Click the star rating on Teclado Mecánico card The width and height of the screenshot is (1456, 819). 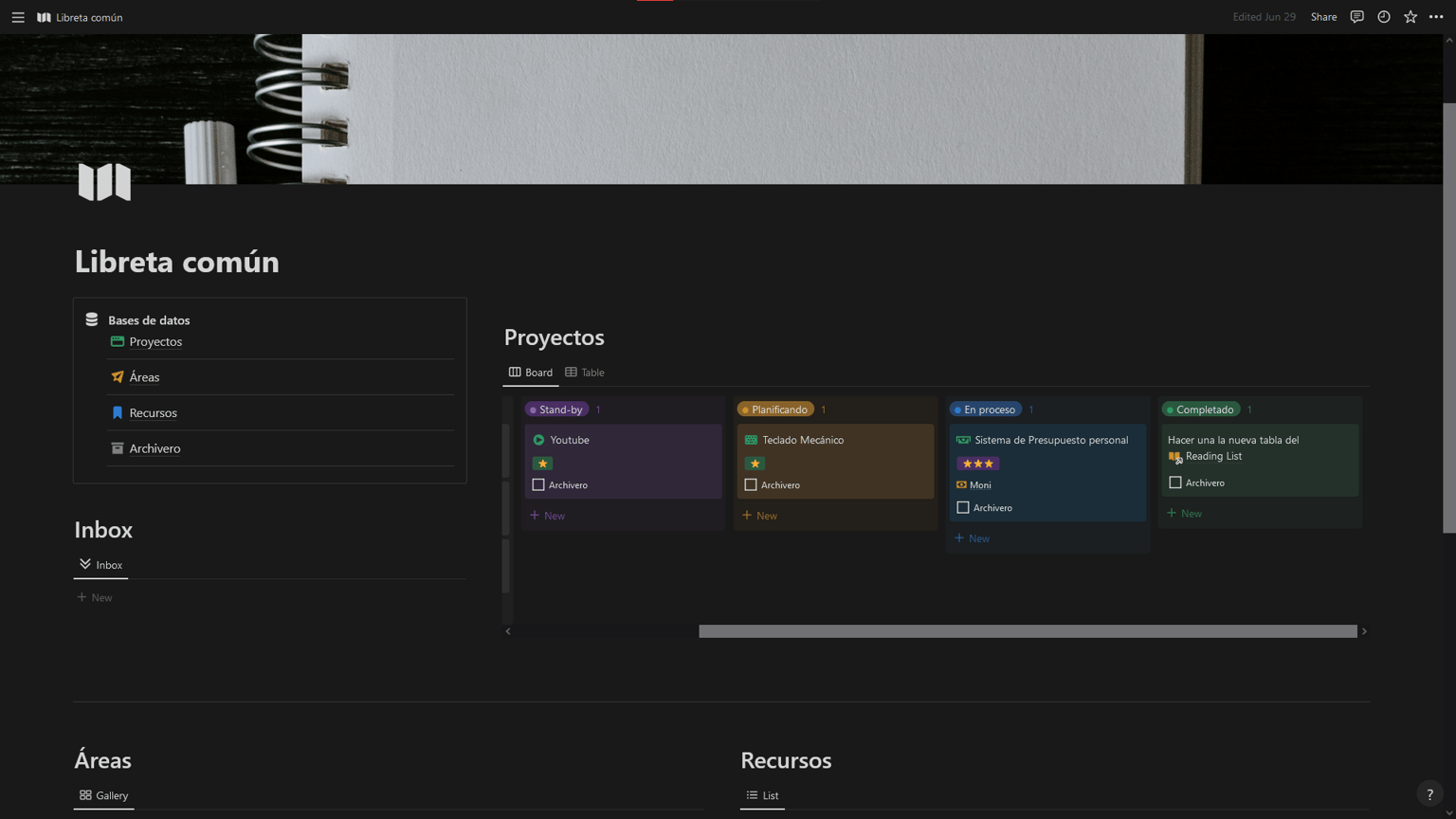pyautogui.click(x=755, y=464)
